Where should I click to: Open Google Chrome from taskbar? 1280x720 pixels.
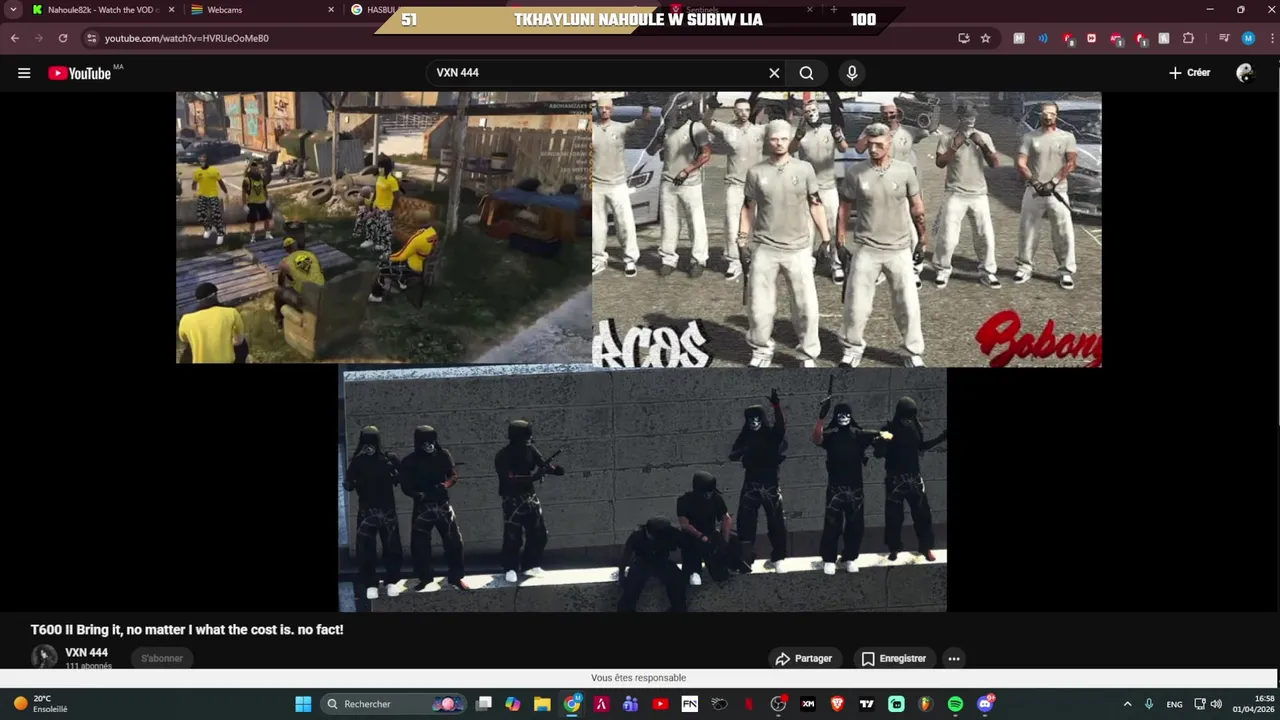[572, 704]
